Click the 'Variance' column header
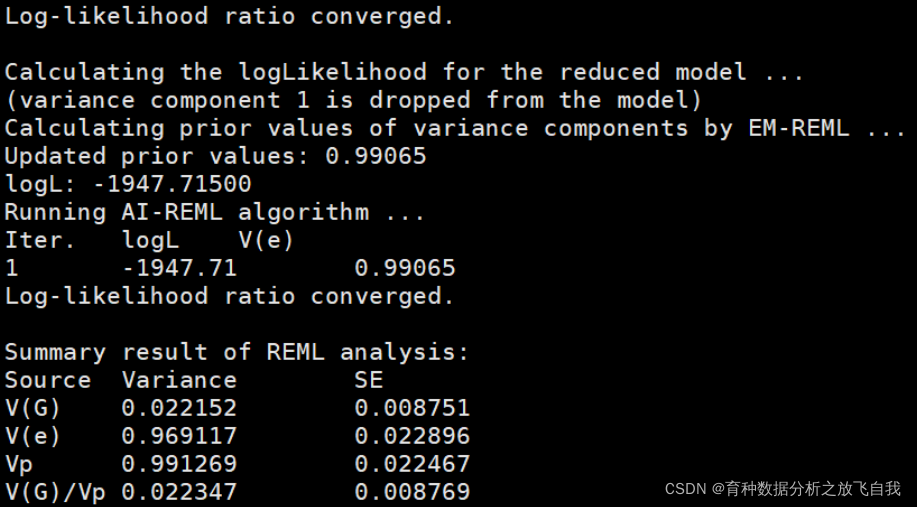Viewport: 917px width, 507px height. (x=179, y=380)
